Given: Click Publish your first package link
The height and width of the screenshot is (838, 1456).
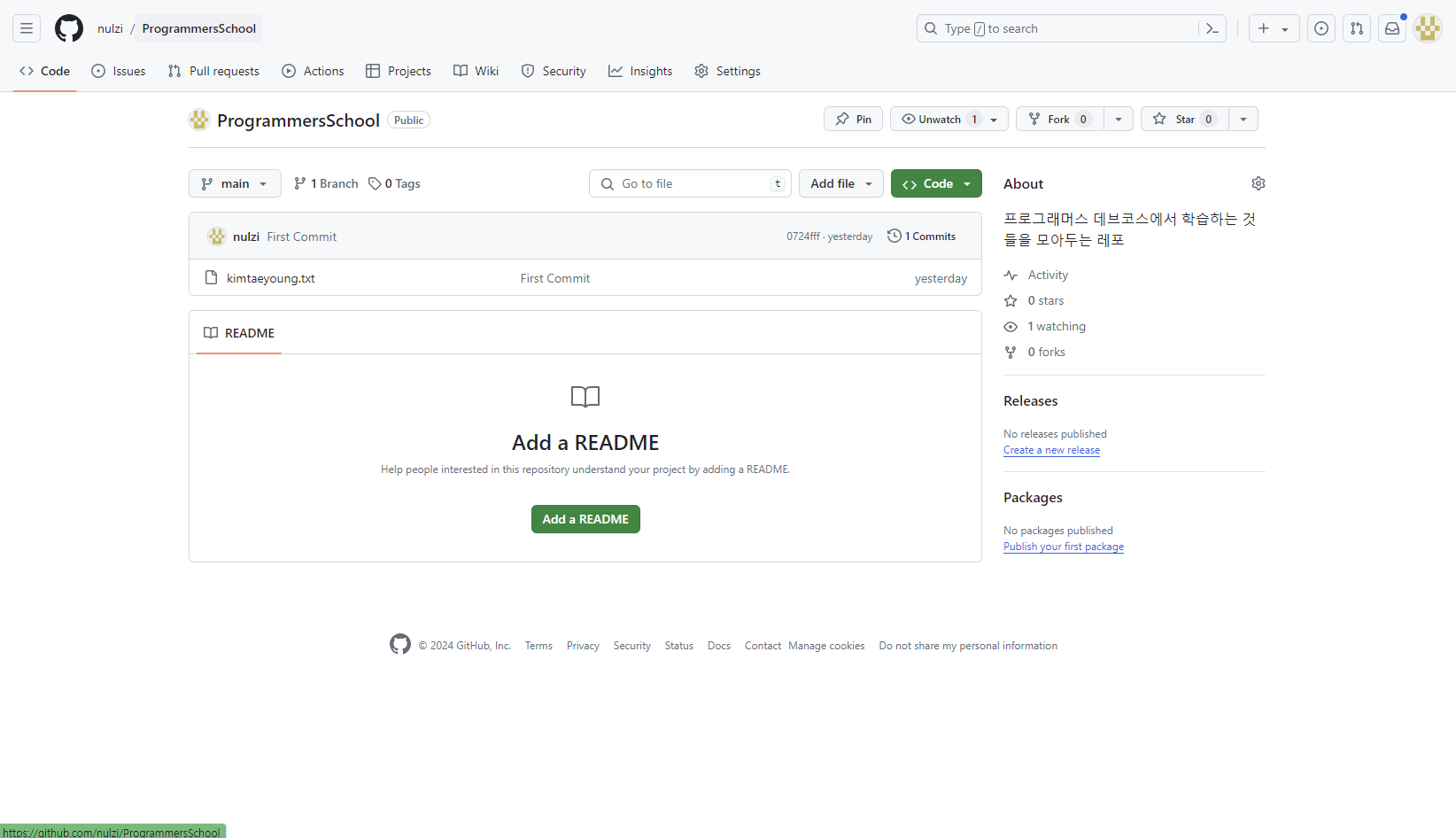Looking at the screenshot, I should 1064,547.
